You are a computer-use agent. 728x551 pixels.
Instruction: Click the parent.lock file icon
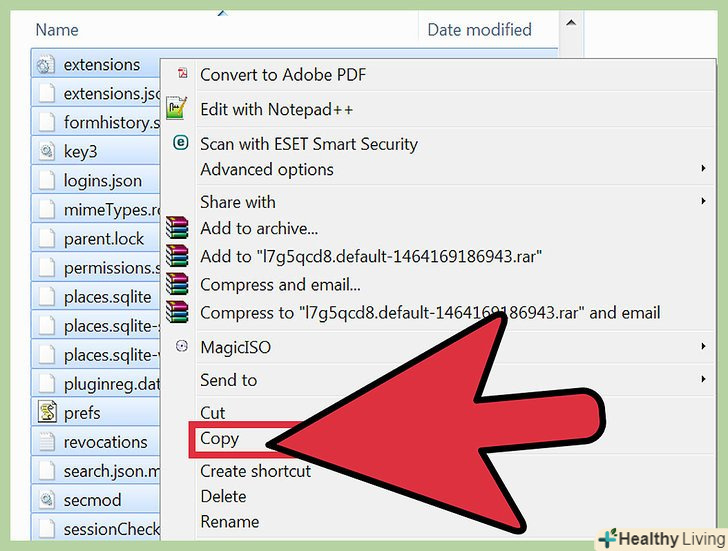(46, 238)
